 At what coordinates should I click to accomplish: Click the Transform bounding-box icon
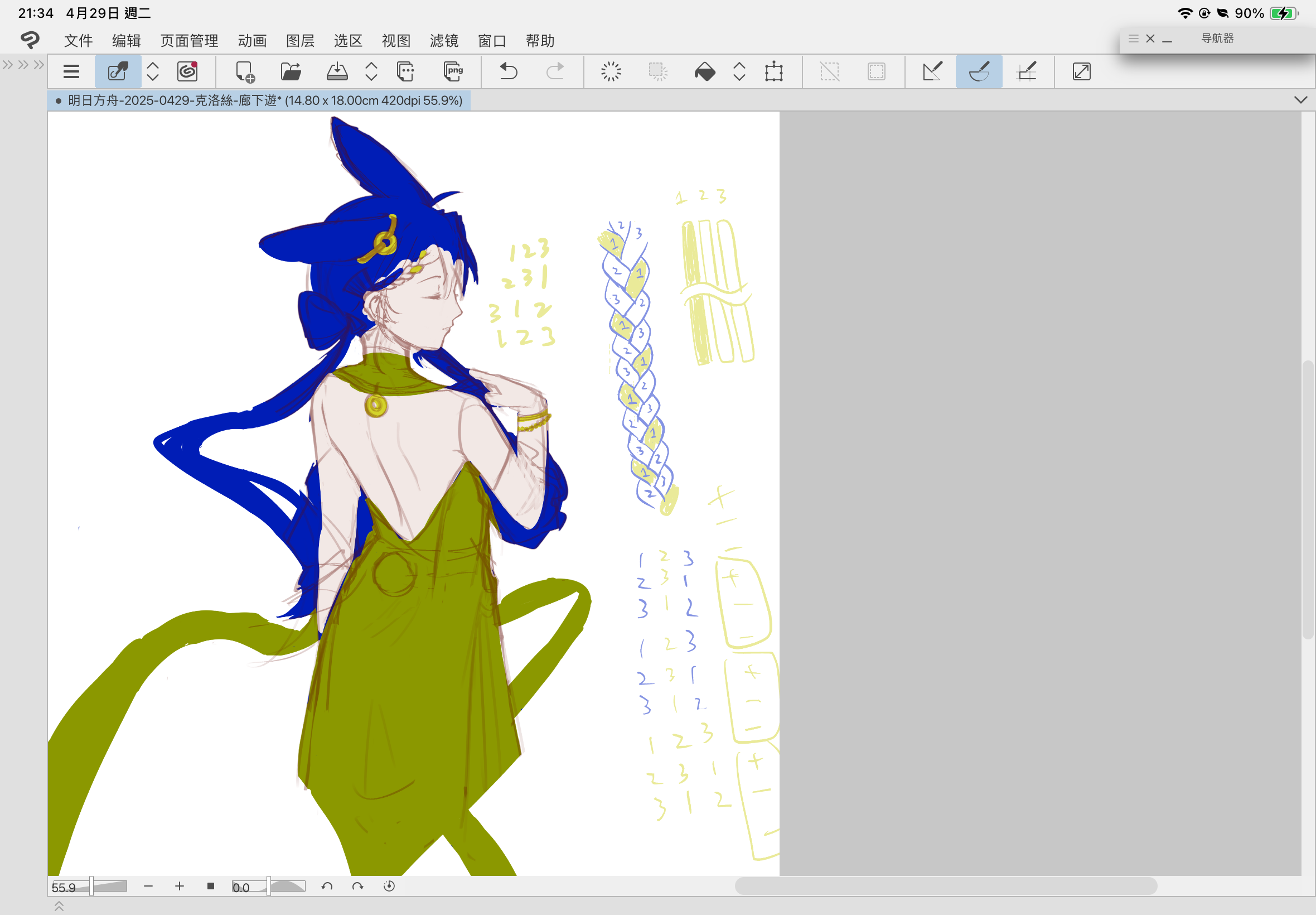773,71
